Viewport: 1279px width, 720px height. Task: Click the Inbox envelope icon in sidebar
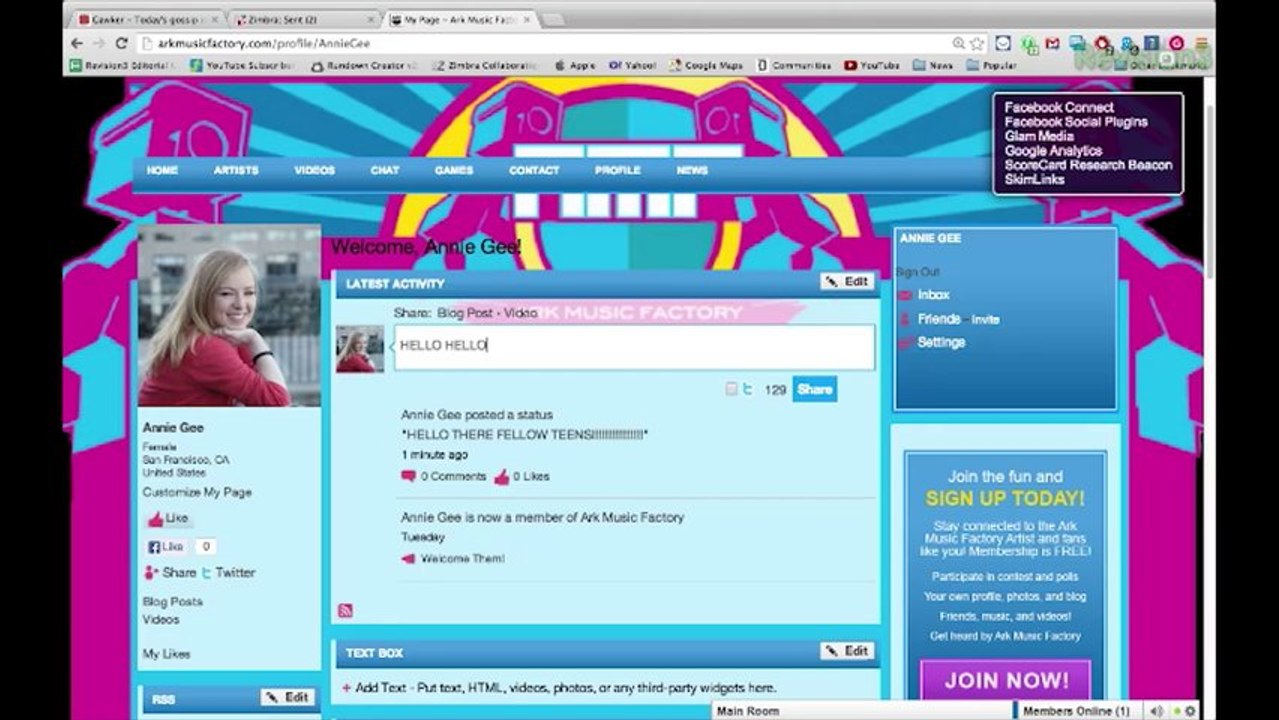click(x=905, y=295)
